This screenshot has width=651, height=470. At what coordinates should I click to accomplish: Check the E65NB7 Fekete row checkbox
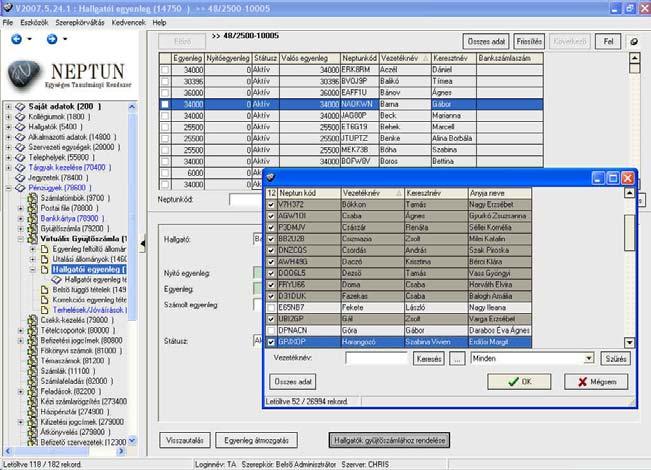(271, 308)
